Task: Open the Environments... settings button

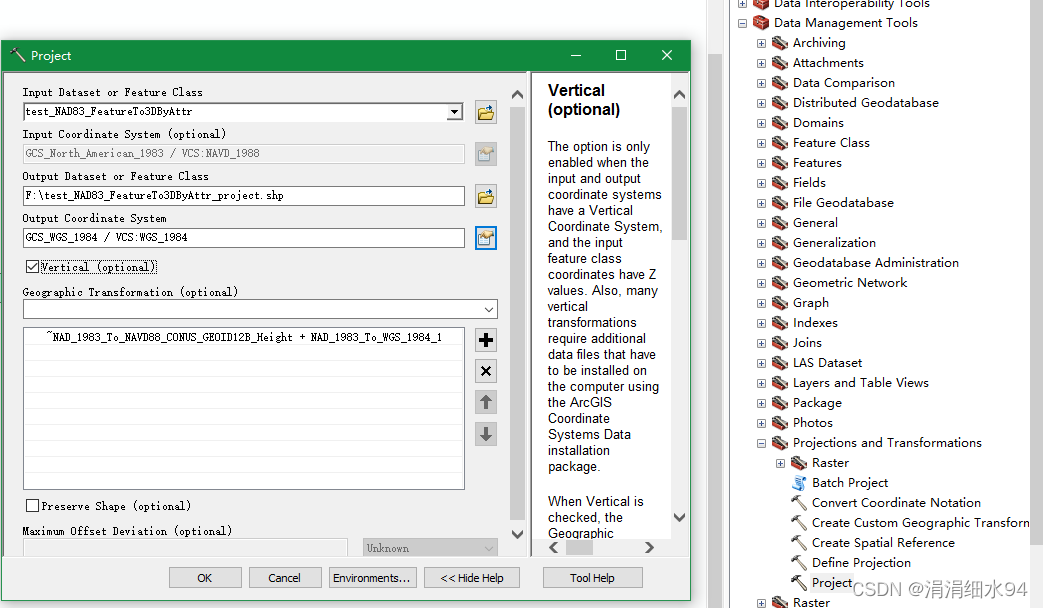Action: [372, 577]
